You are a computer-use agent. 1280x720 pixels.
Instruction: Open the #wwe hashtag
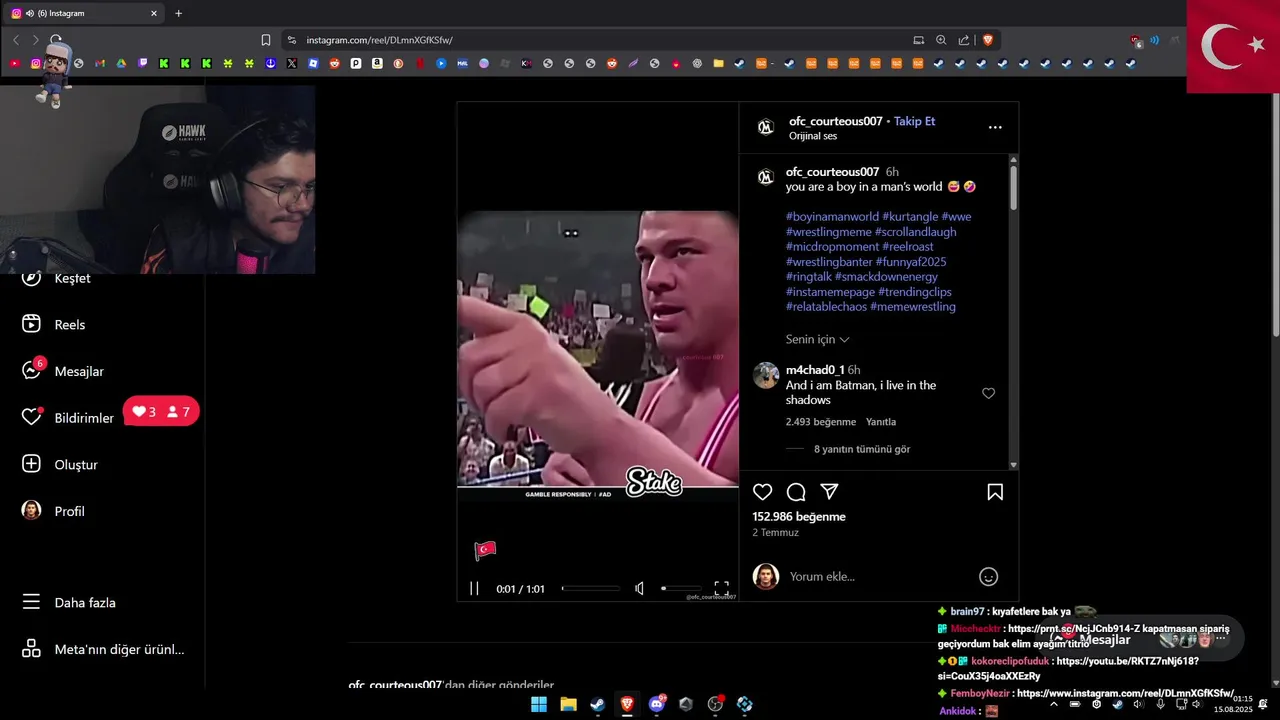pyautogui.click(x=956, y=216)
